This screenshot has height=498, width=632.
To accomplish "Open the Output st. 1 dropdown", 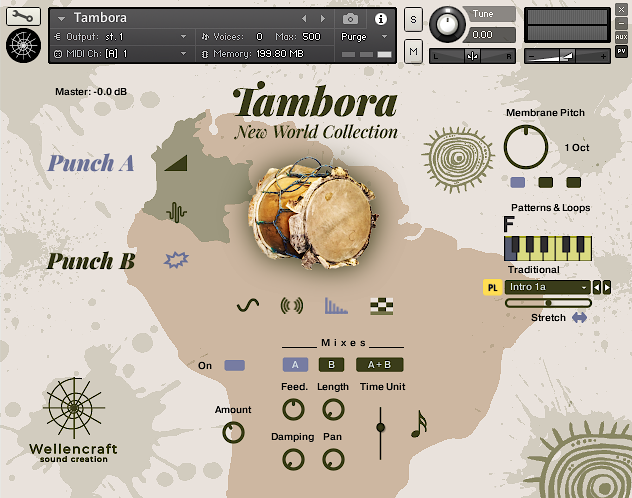I will point(121,37).
